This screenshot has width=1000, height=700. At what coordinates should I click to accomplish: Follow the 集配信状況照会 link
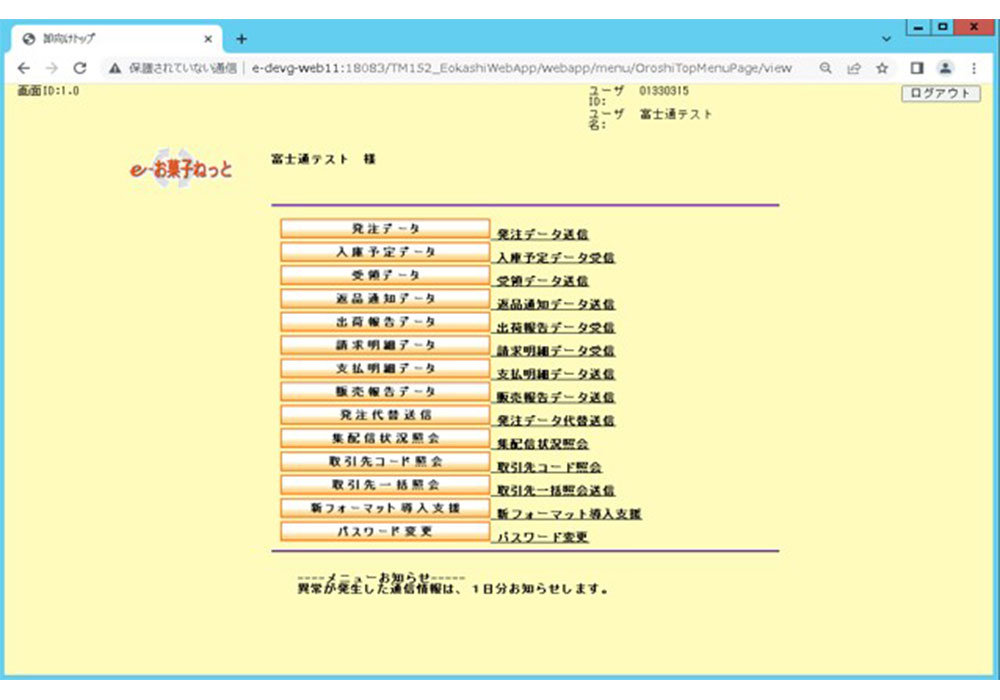[542, 444]
